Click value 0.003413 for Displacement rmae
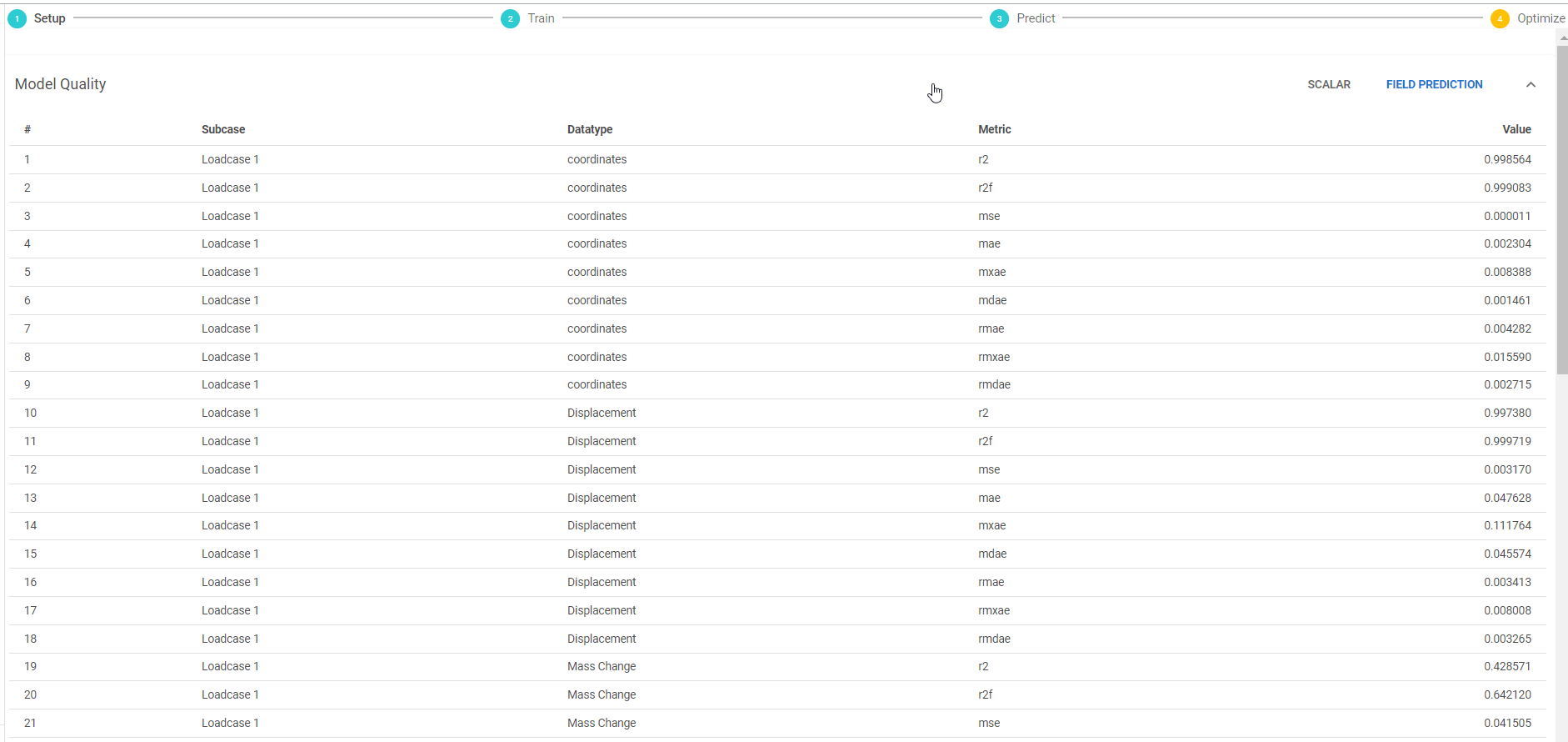The height and width of the screenshot is (742, 1568). coord(1507,582)
